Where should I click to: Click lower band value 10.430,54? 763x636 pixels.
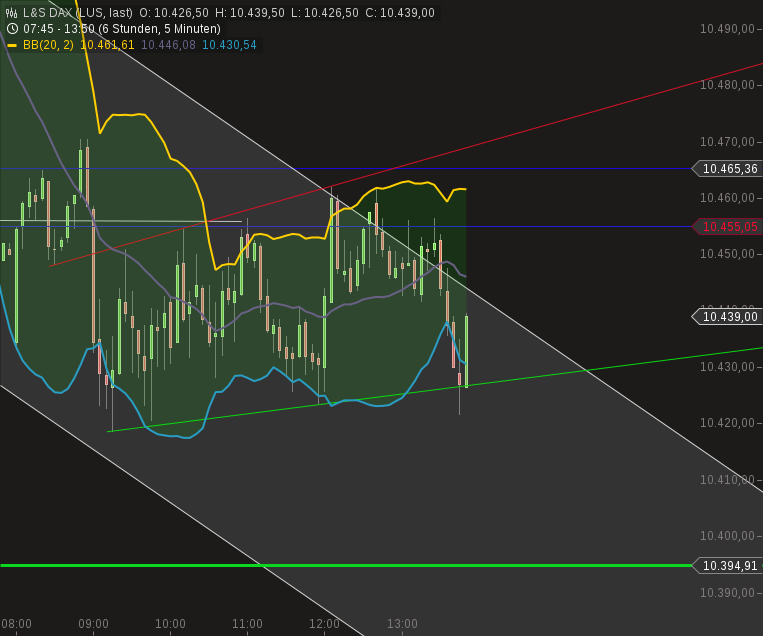coord(229,45)
